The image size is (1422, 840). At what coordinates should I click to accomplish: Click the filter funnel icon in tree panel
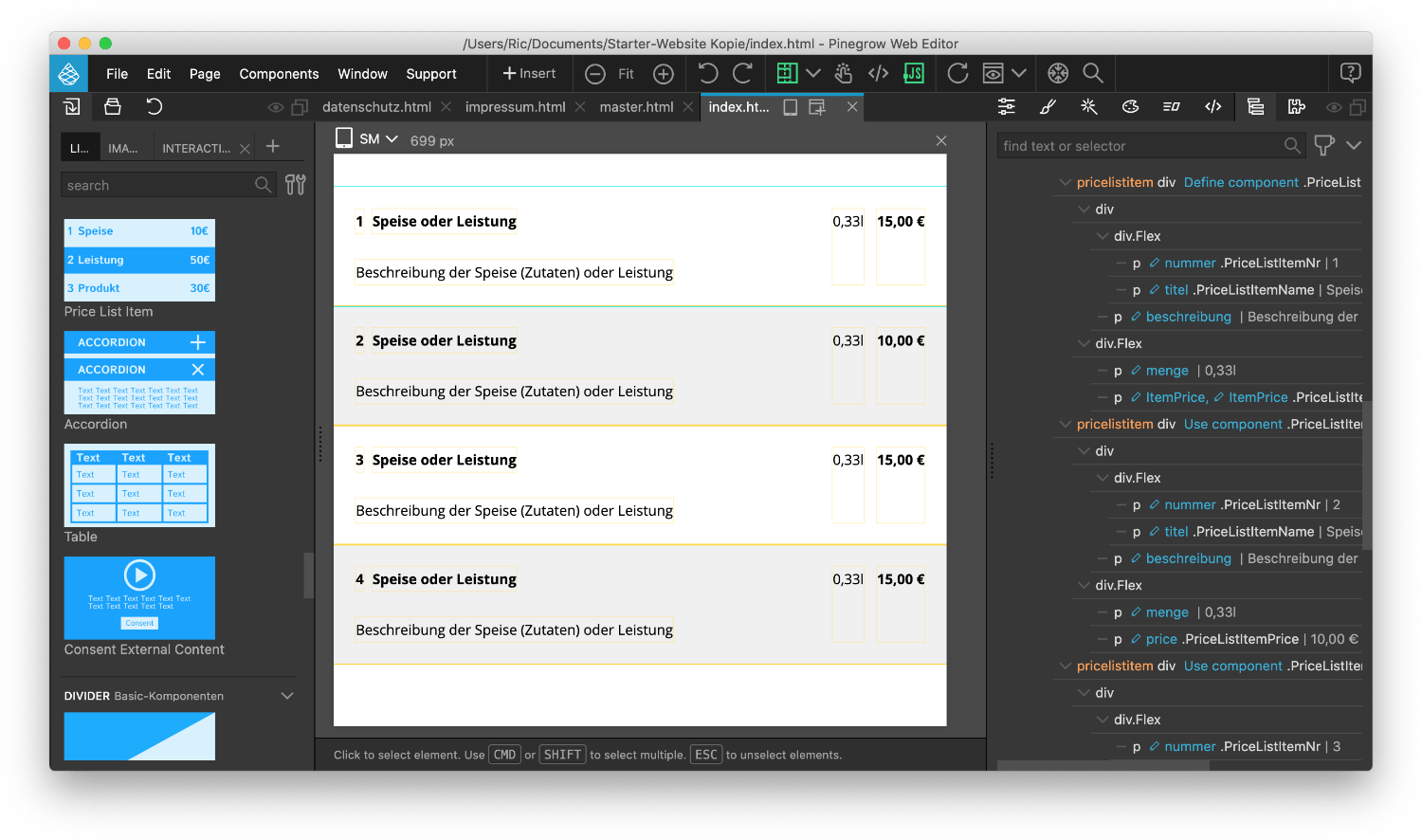tap(1324, 145)
